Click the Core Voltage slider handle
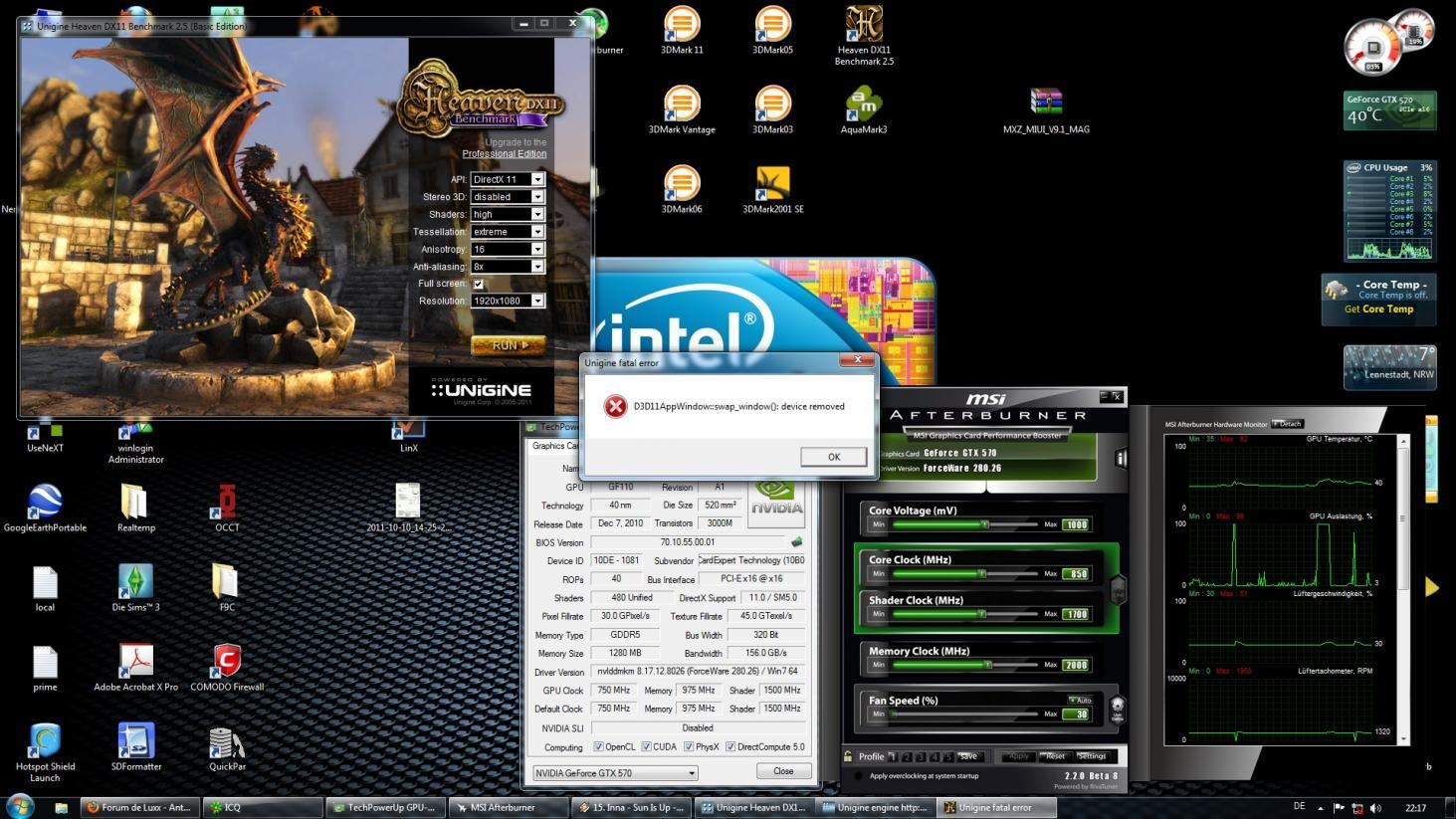Screen dimensions: 1456x819 984,523
